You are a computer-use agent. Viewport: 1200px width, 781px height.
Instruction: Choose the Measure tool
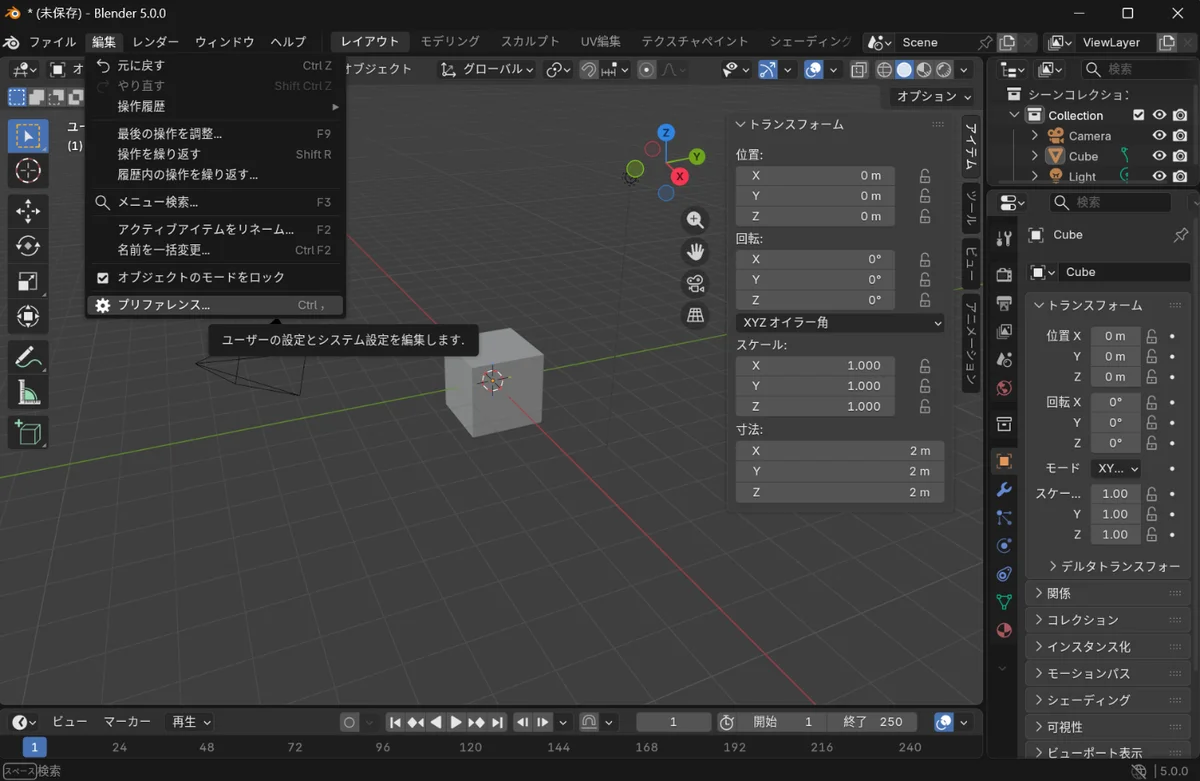(x=28, y=394)
